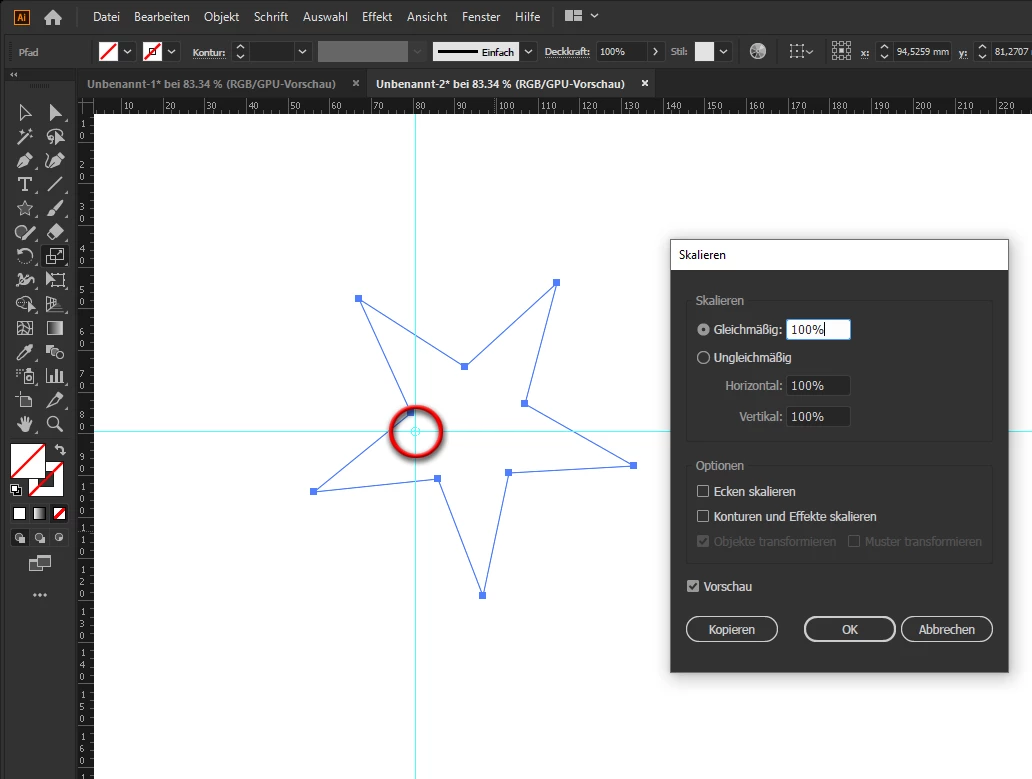Screen dimensions: 1032x779
Task: Collapse the toolbar with double arrows
Action: click(x=13, y=74)
